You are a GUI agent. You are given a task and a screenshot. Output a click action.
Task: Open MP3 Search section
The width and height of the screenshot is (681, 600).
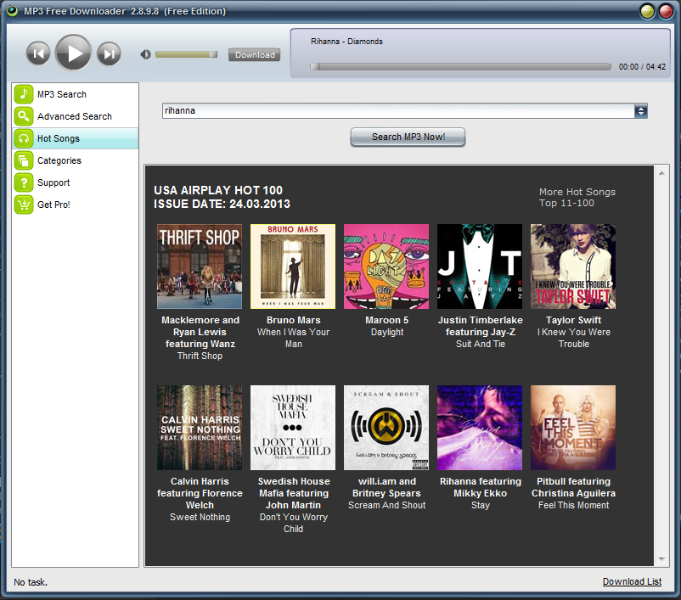tap(75, 94)
